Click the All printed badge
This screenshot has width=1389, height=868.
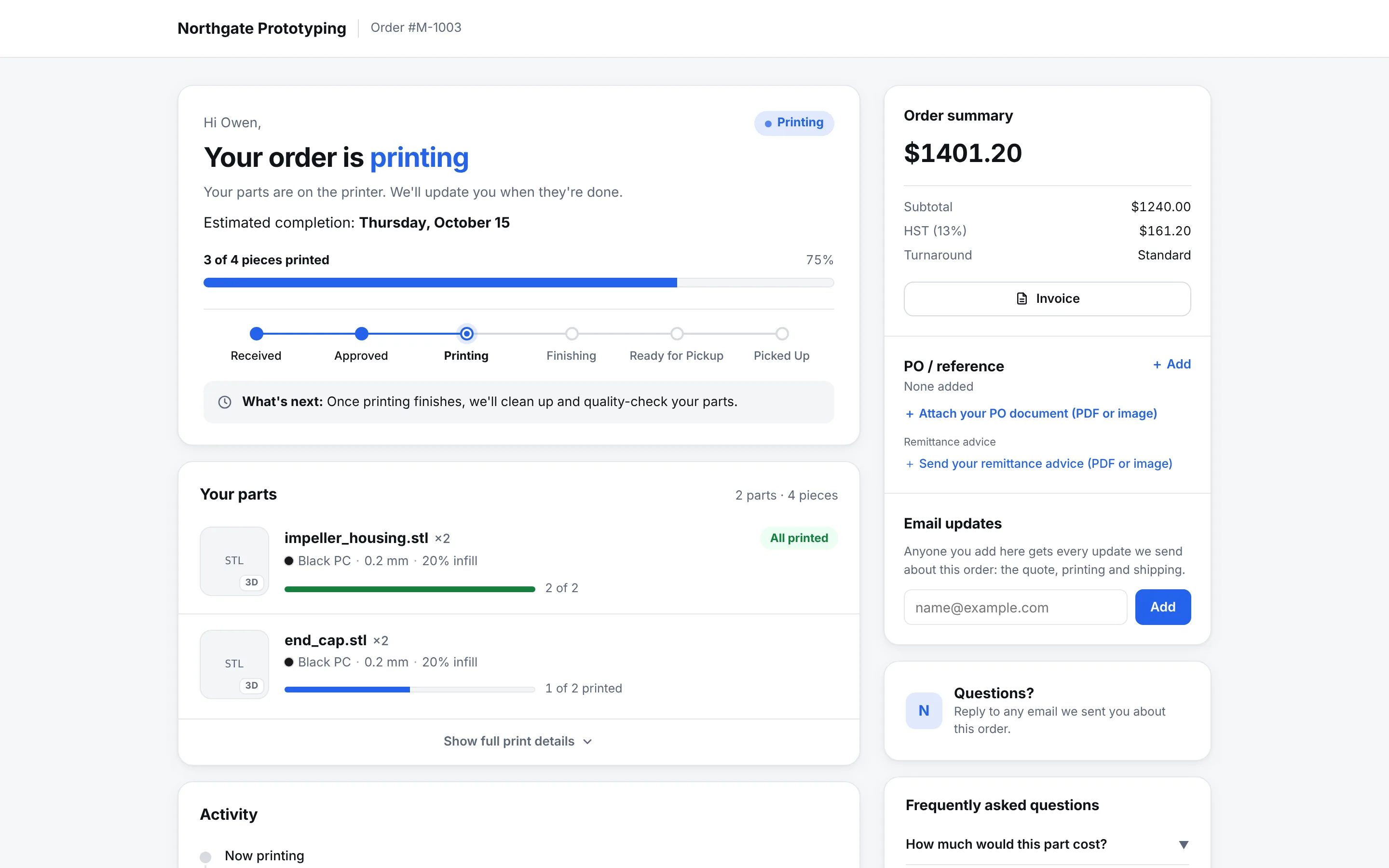point(799,538)
